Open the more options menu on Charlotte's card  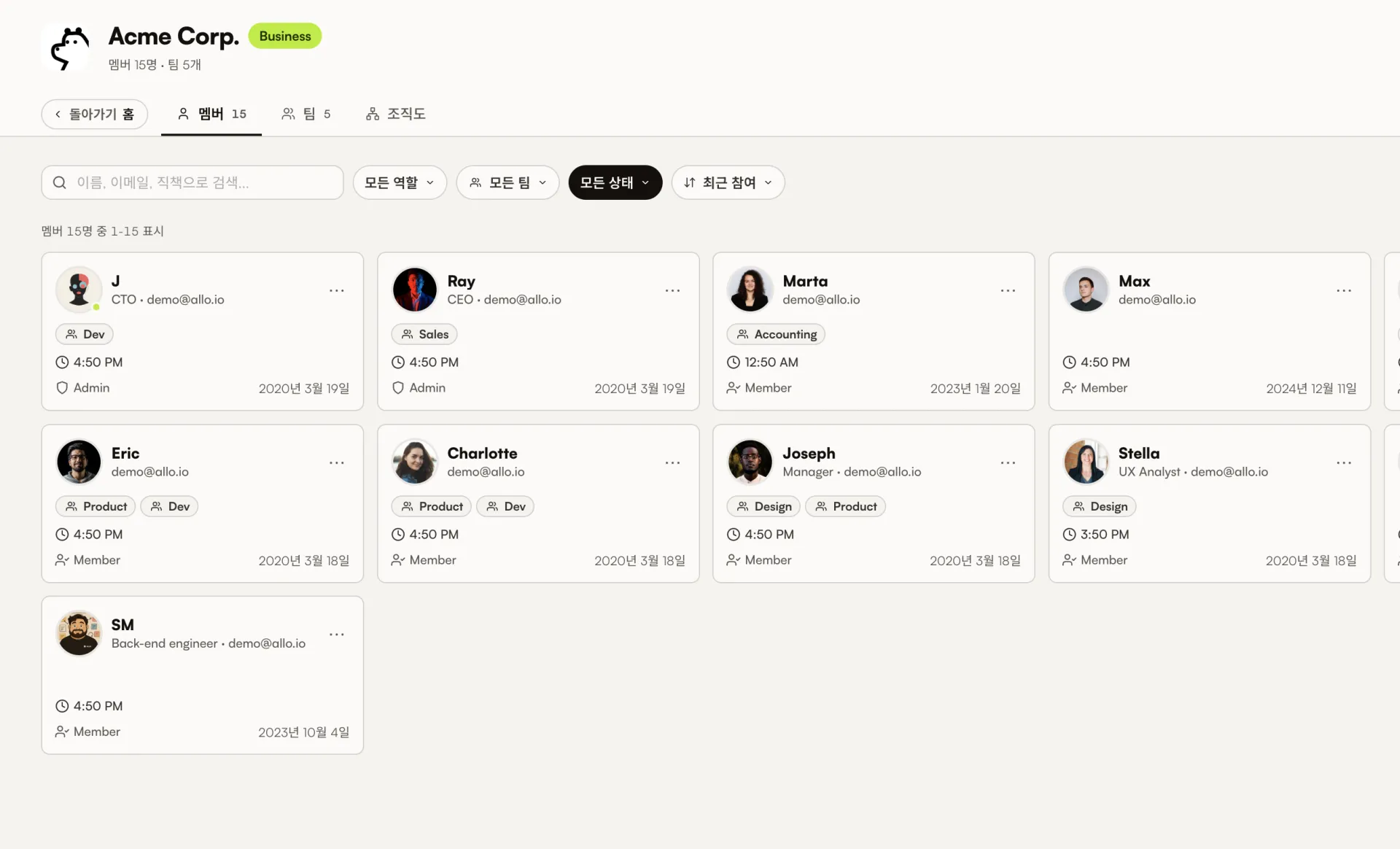672,462
